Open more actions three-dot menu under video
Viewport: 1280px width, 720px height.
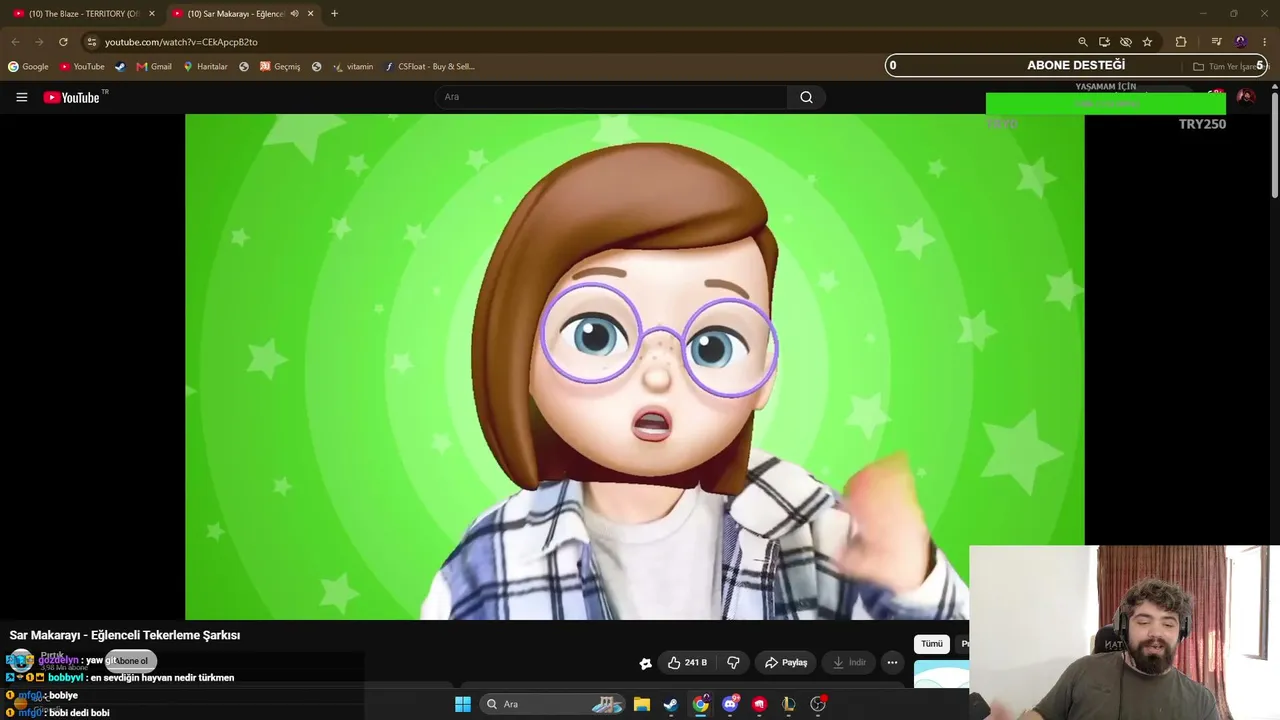(x=892, y=662)
